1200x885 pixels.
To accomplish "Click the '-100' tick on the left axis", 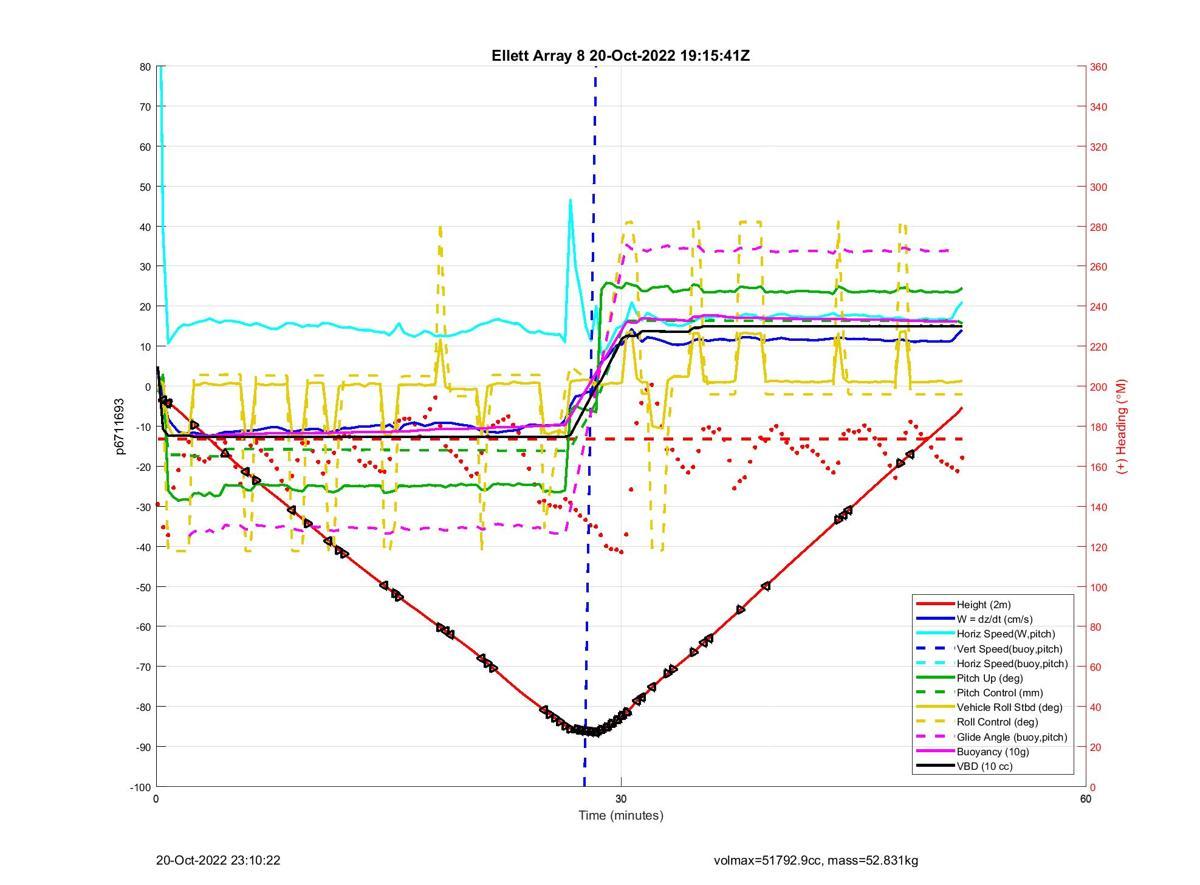I will click(x=141, y=787).
